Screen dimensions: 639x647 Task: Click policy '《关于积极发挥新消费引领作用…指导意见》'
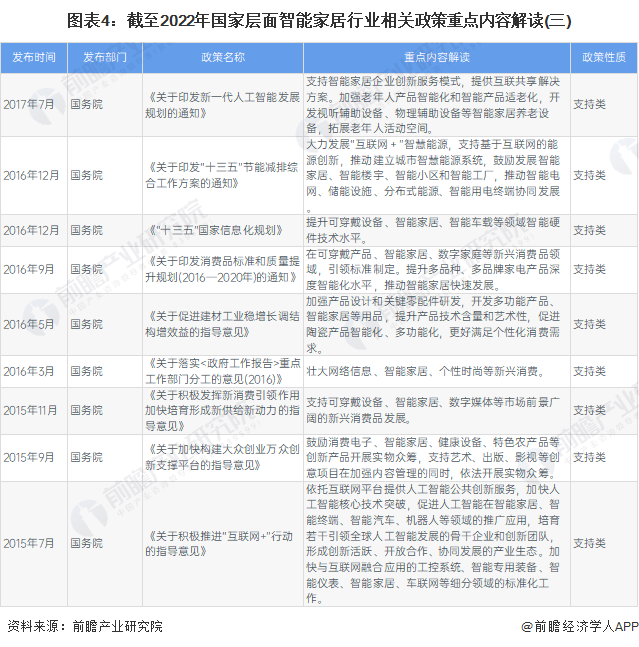[x=222, y=411]
